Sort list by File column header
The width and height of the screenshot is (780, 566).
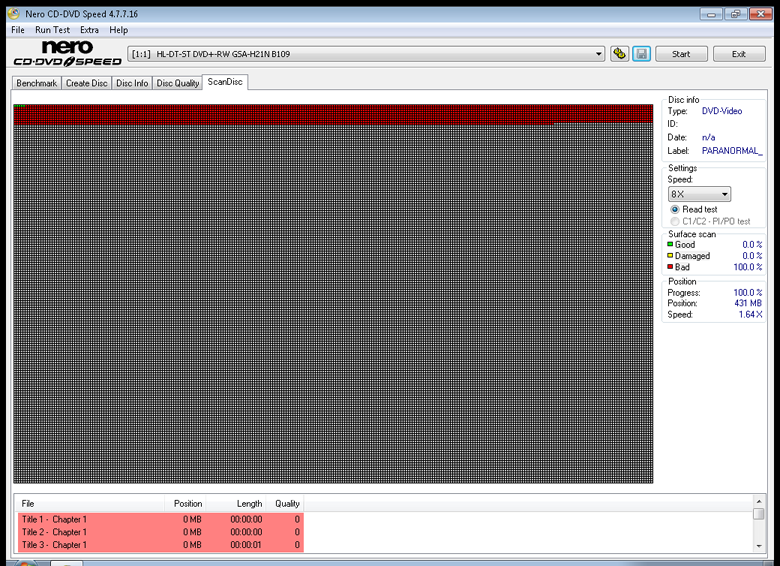91,503
